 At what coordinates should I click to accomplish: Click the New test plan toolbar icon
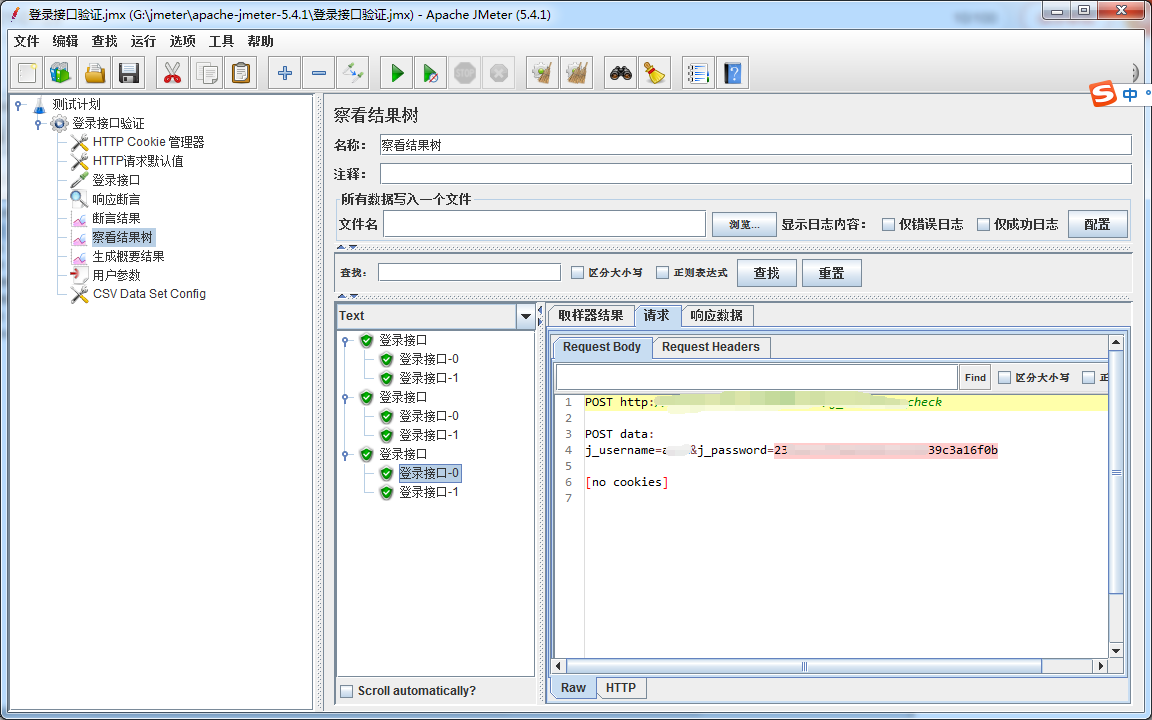coord(27,73)
